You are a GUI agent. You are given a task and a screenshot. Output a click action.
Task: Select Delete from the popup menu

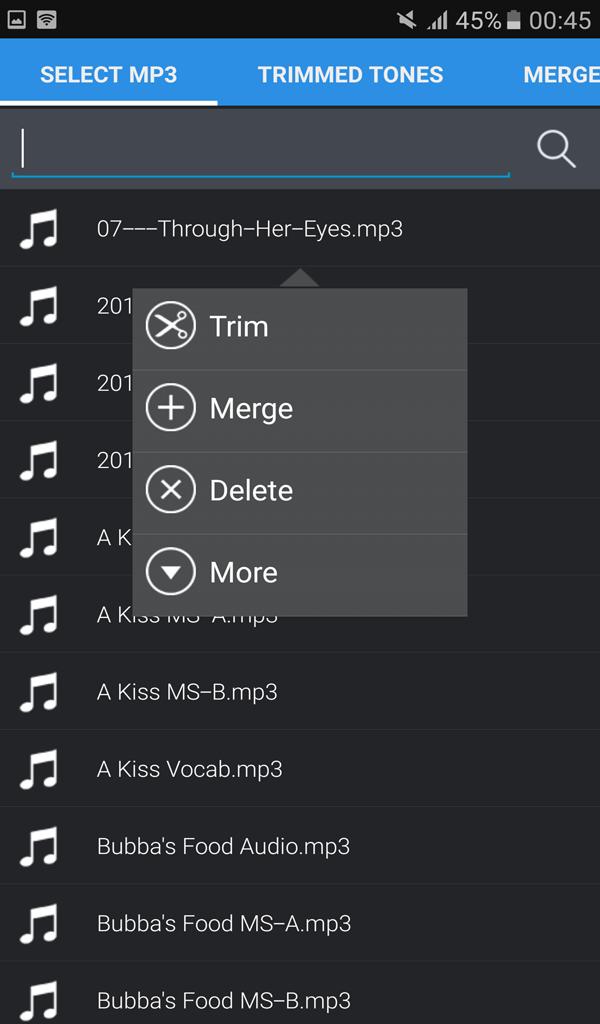pos(250,490)
